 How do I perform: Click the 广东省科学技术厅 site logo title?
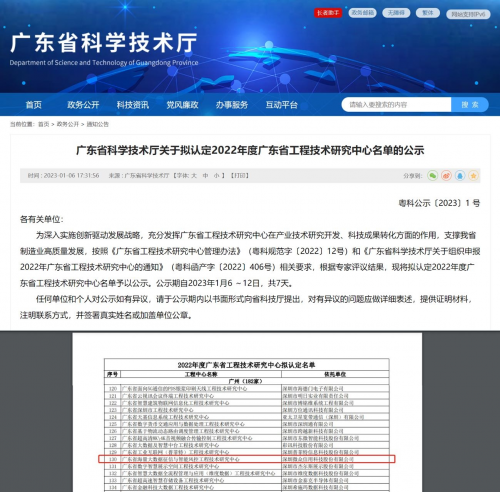pos(104,43)
